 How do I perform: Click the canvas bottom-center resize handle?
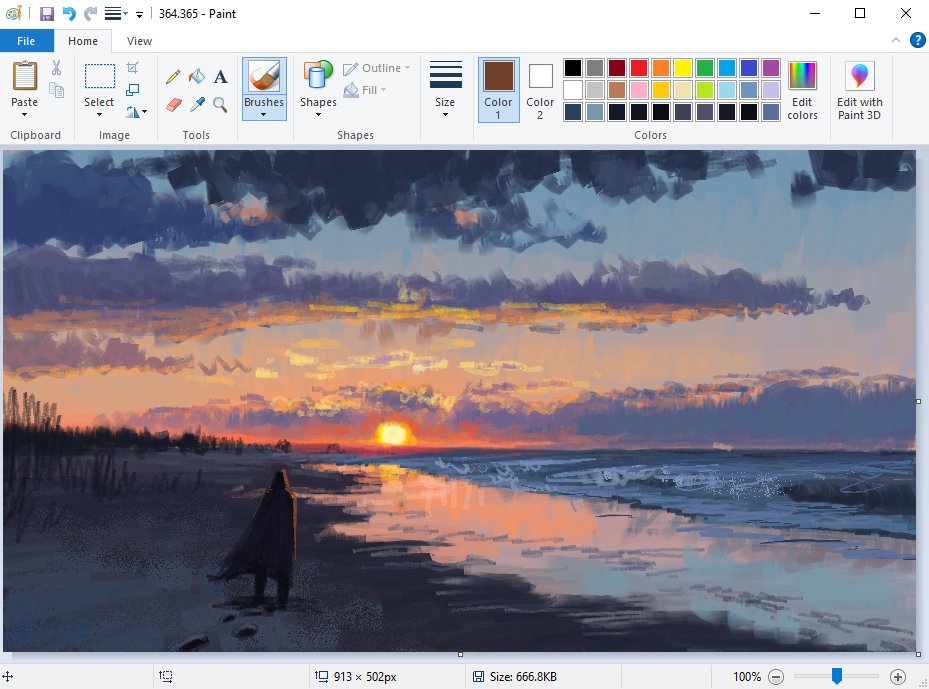(x=460, y=655)
